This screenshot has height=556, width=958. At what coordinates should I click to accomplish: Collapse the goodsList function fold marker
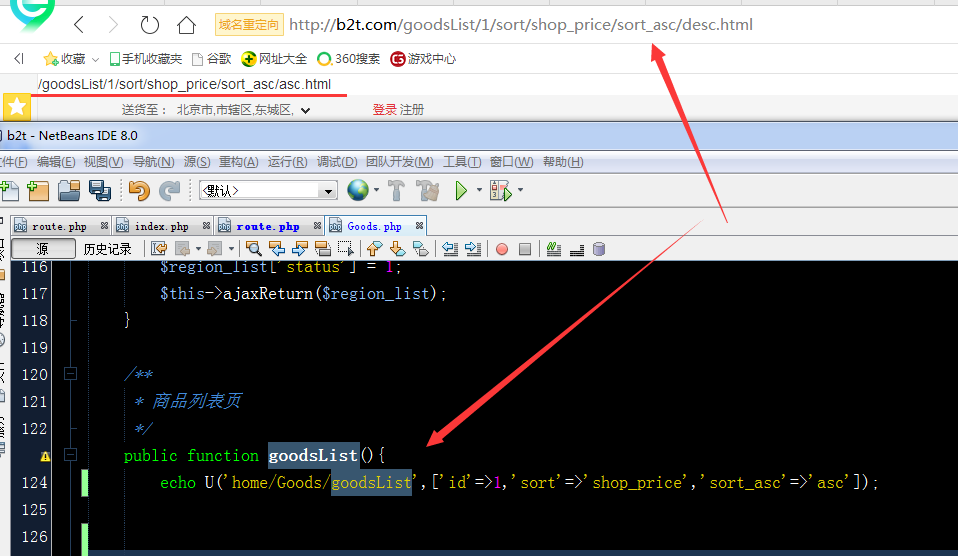click(x=70, y=455)
